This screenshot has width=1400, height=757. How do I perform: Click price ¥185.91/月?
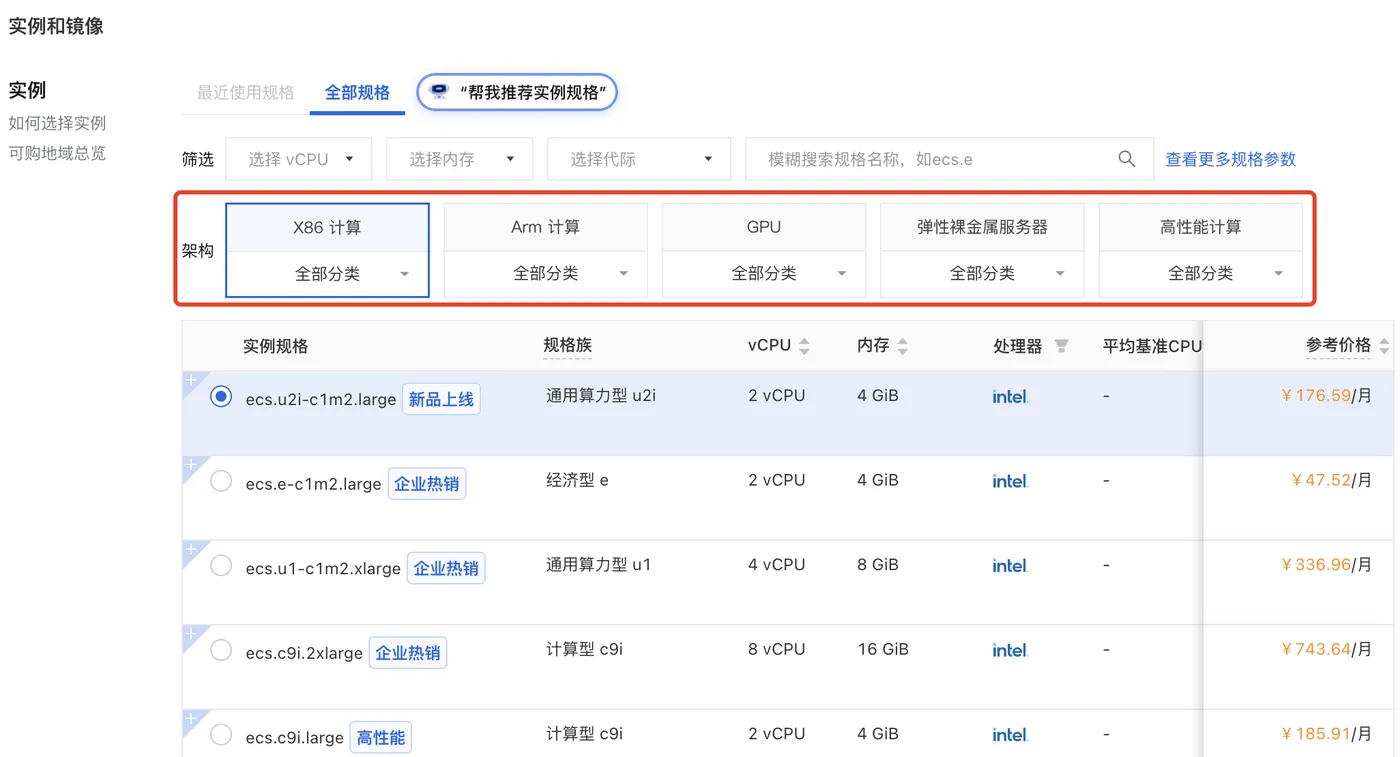1326,734
